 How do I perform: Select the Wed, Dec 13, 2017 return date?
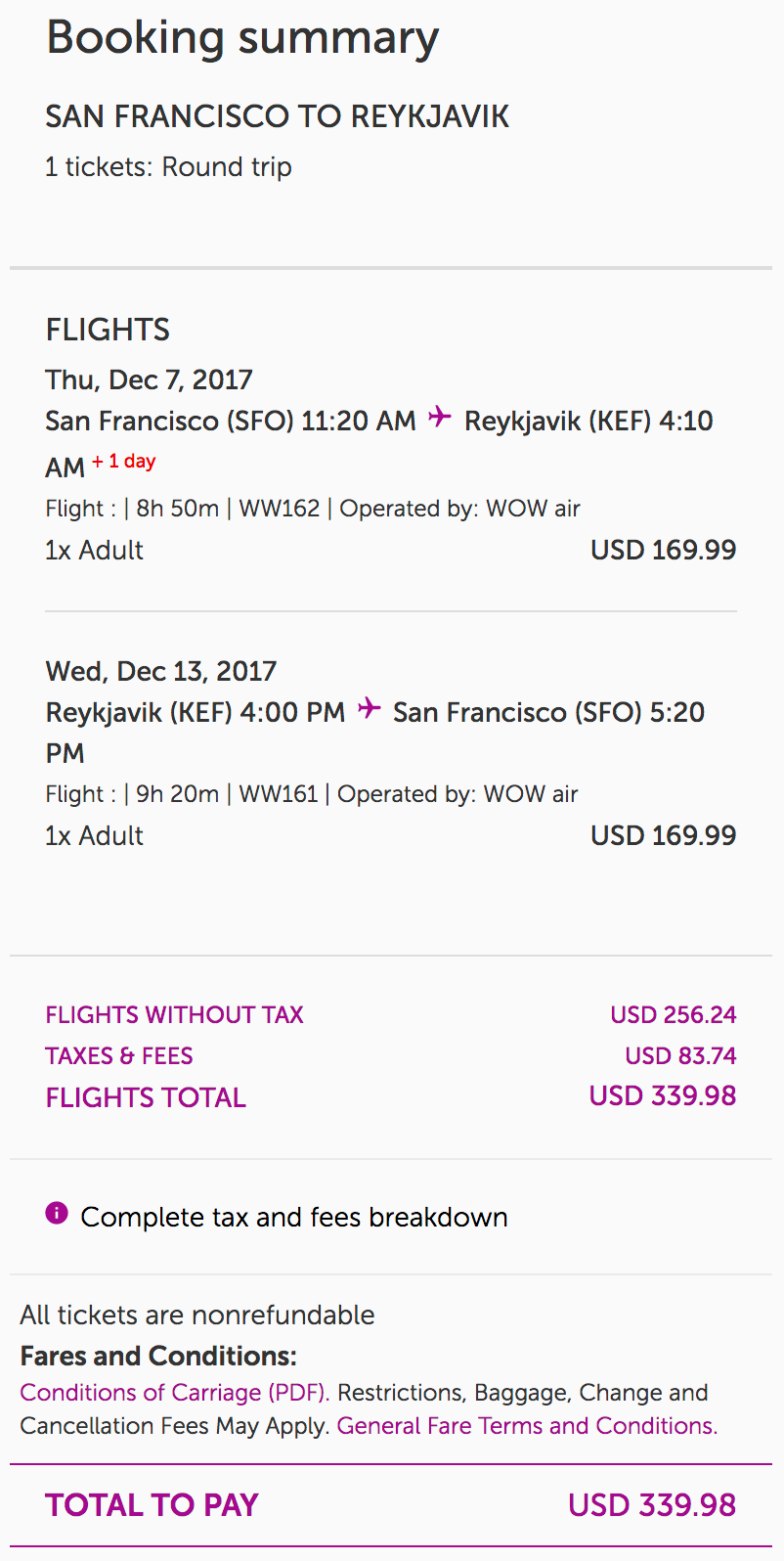click(160, 671)
